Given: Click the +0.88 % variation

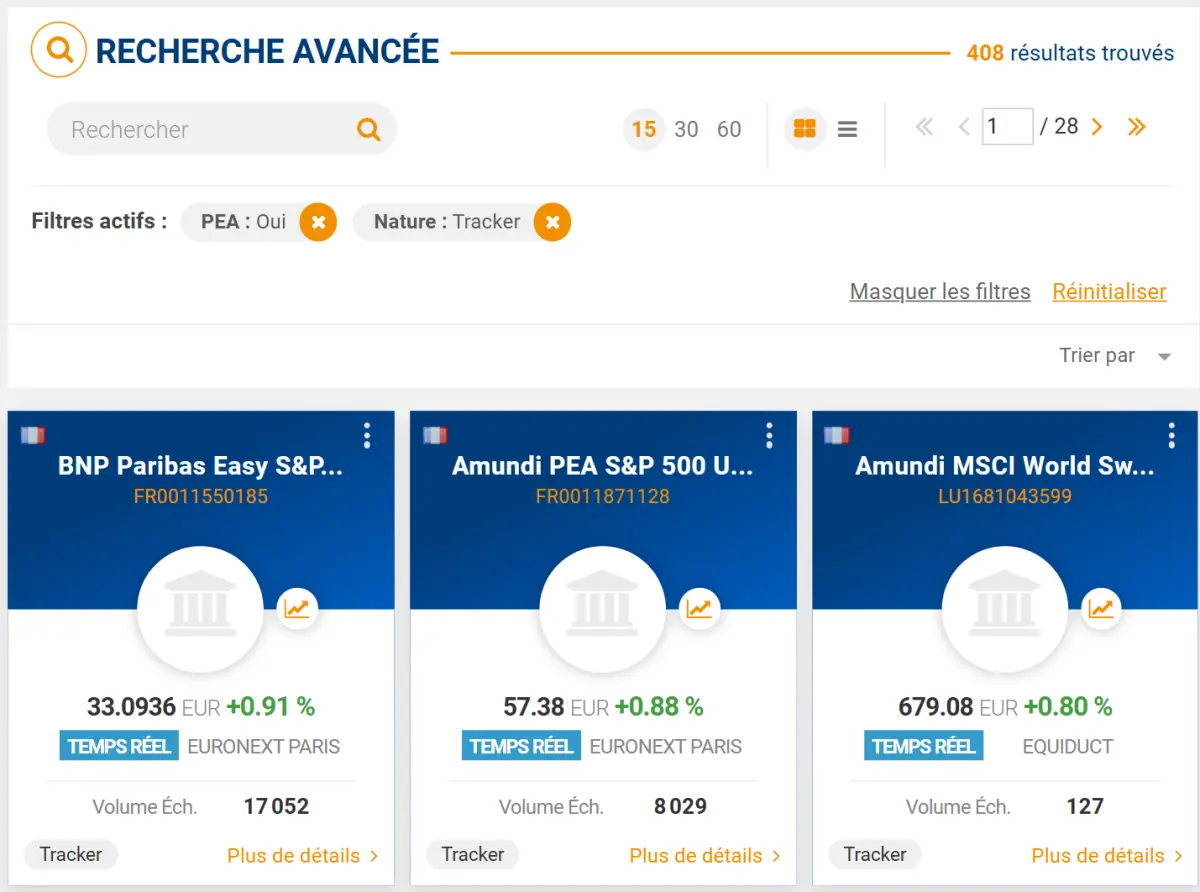Looking at the screenshot, I should (658, 707).
